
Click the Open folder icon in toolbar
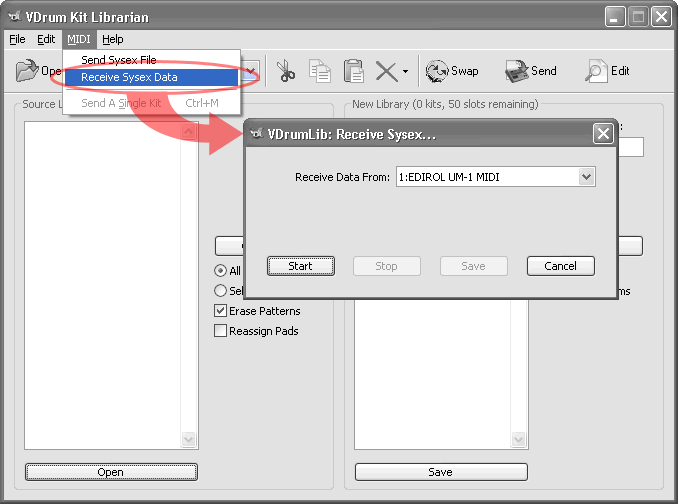point(28,71)
